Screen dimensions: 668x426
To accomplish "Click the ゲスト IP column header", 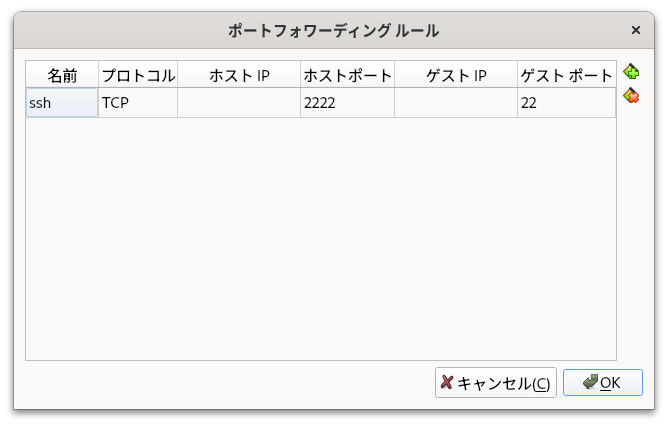I will click(456, 75).
